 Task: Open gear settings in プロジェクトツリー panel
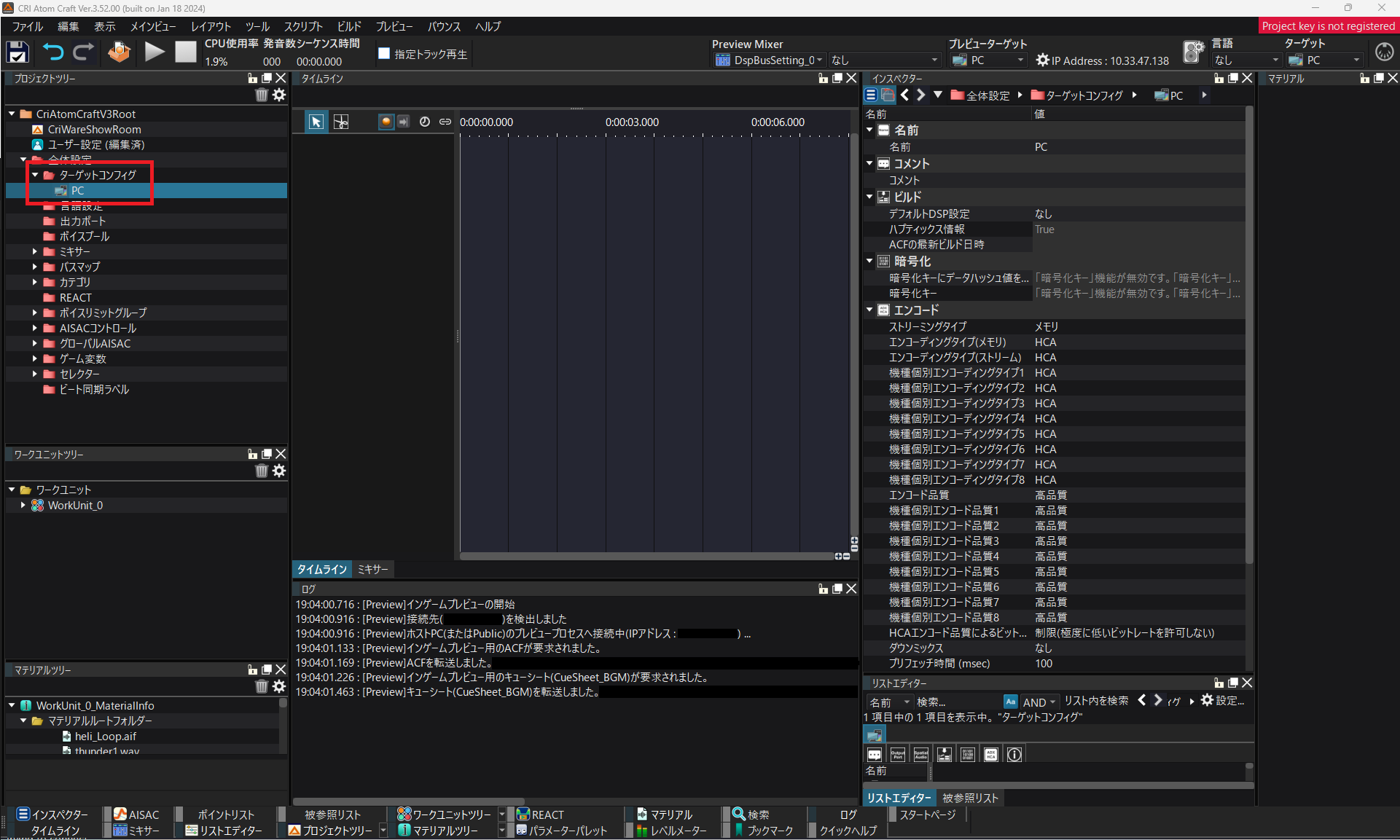coord(279,95)
